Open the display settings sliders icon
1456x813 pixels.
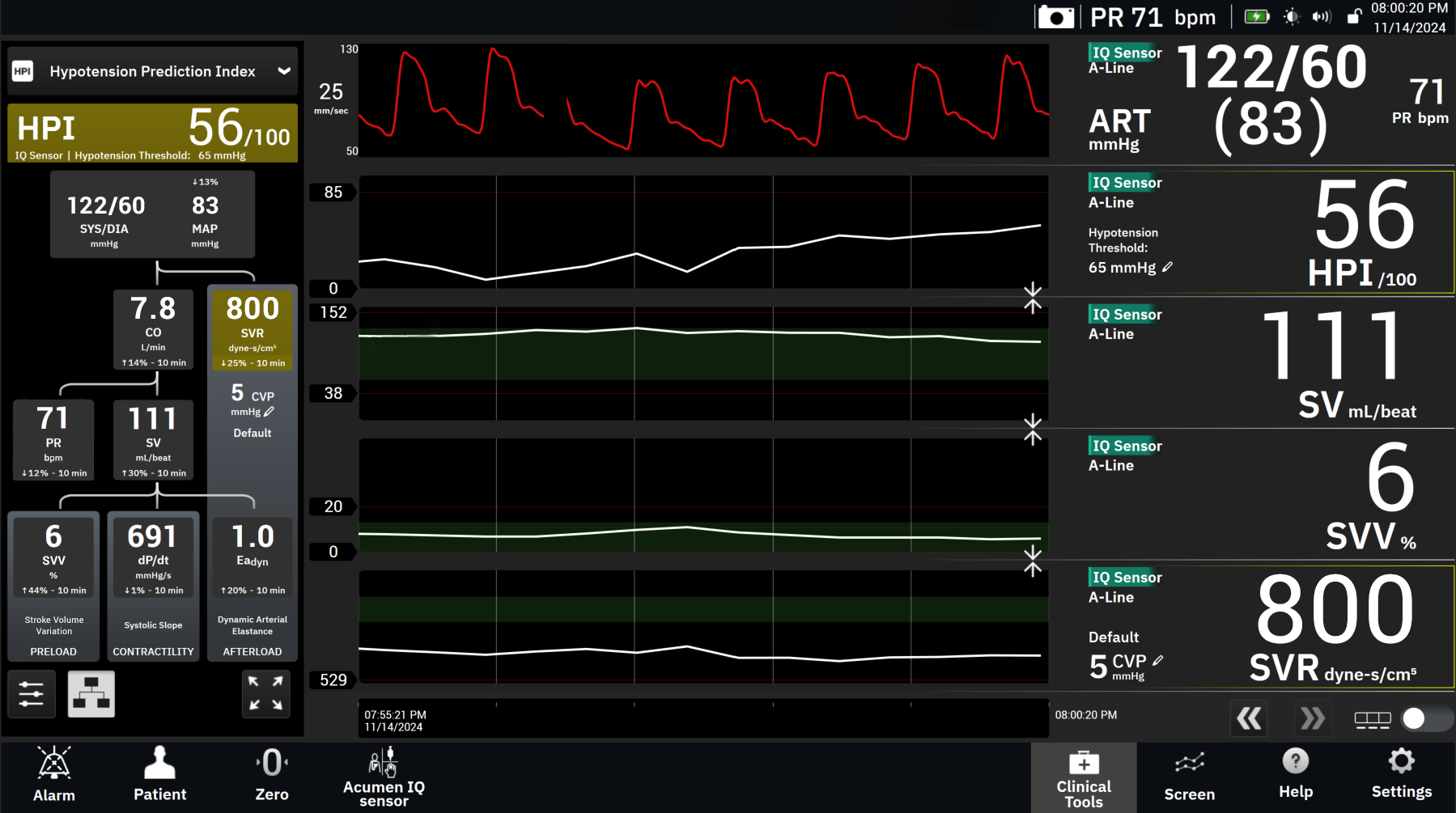[32, 694]
